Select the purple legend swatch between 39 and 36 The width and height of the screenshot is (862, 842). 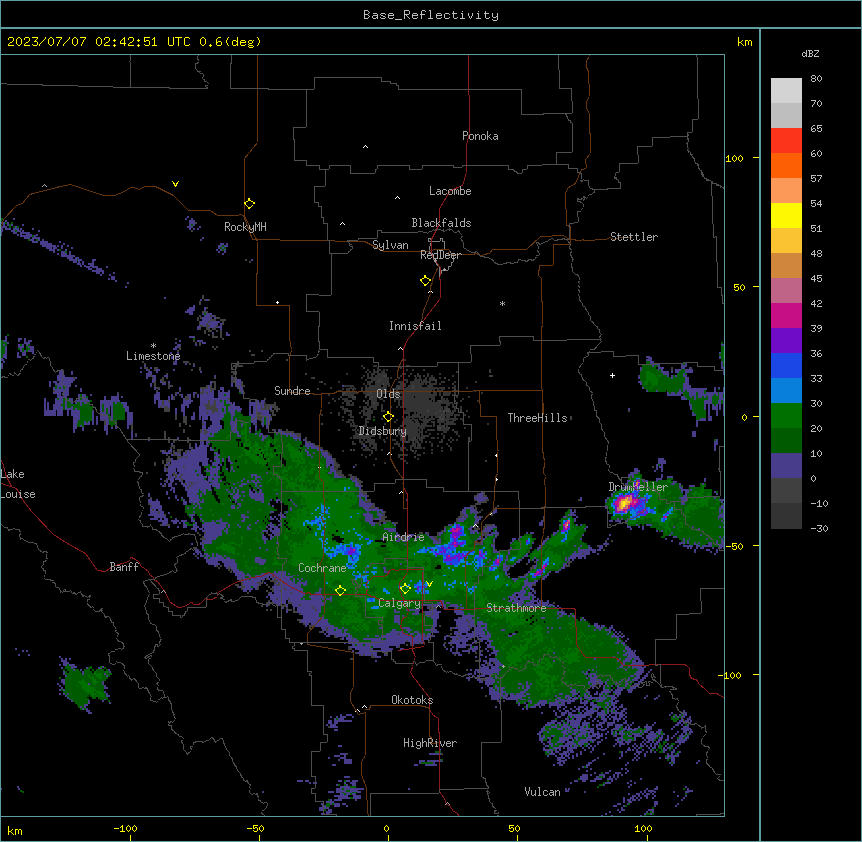786,341
